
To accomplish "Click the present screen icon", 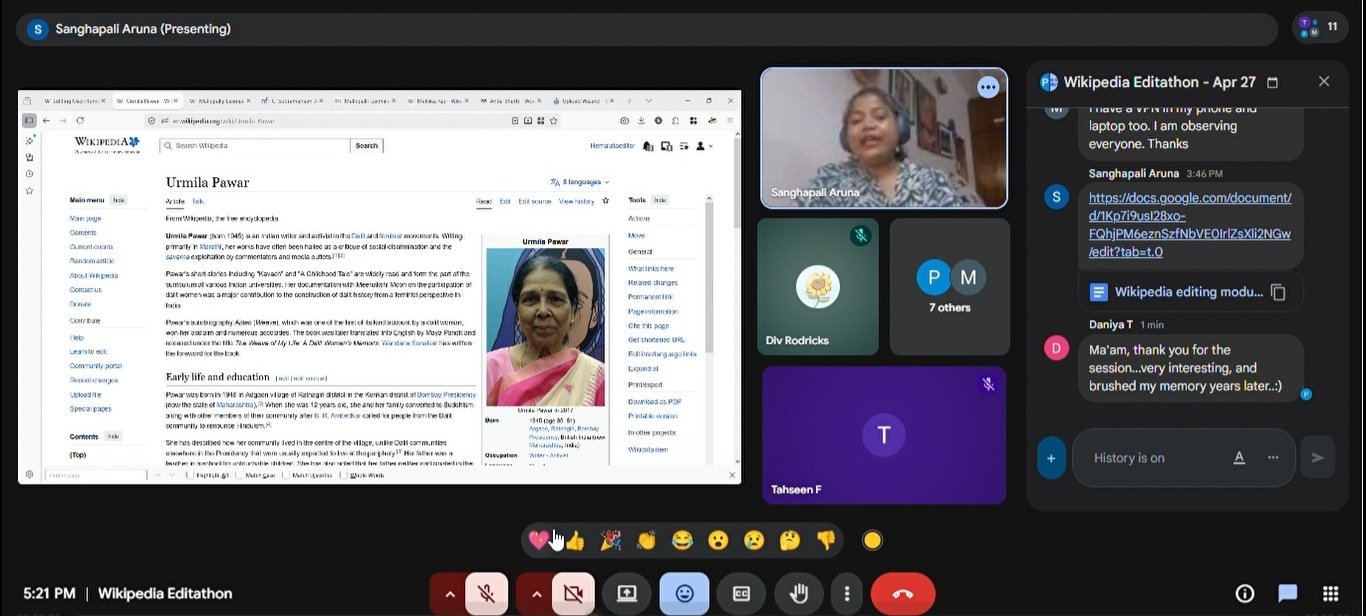I will pyautogui.click(x=627, y=593).
